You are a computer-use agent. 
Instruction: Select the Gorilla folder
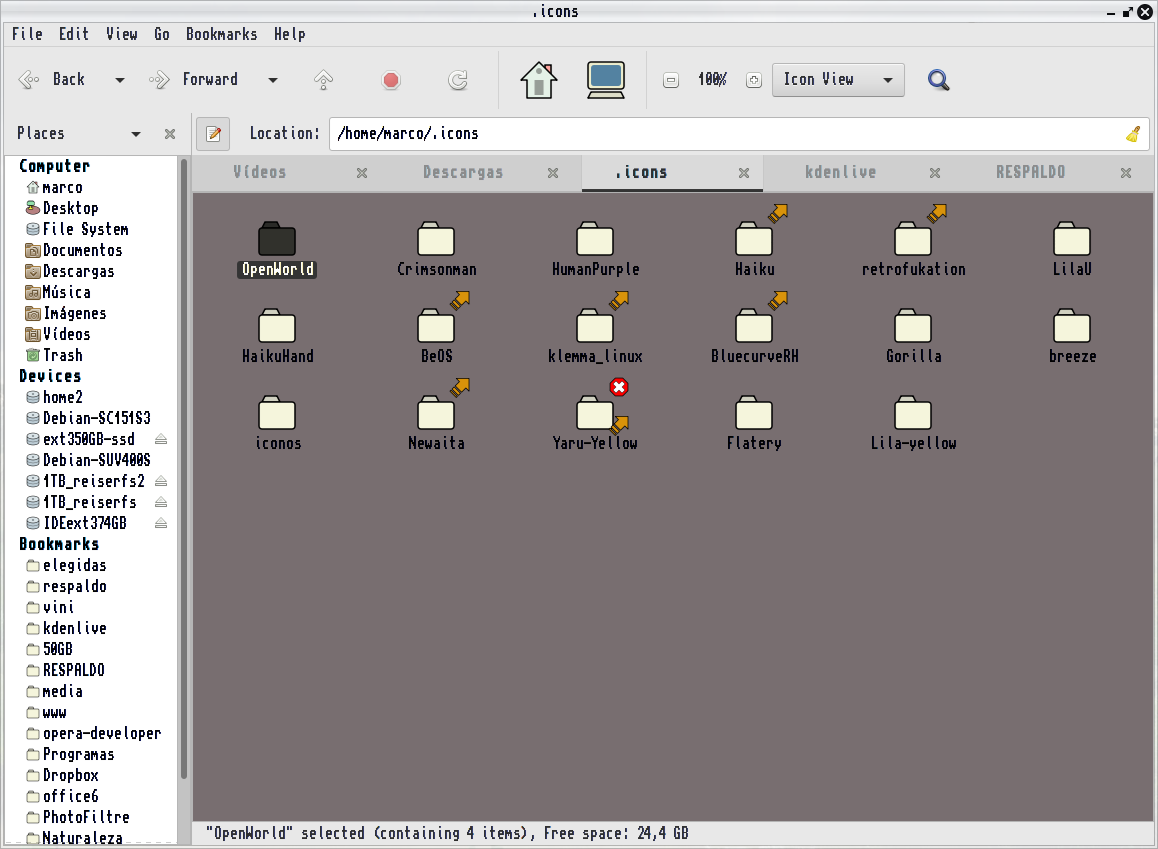[x=914, y=337]
